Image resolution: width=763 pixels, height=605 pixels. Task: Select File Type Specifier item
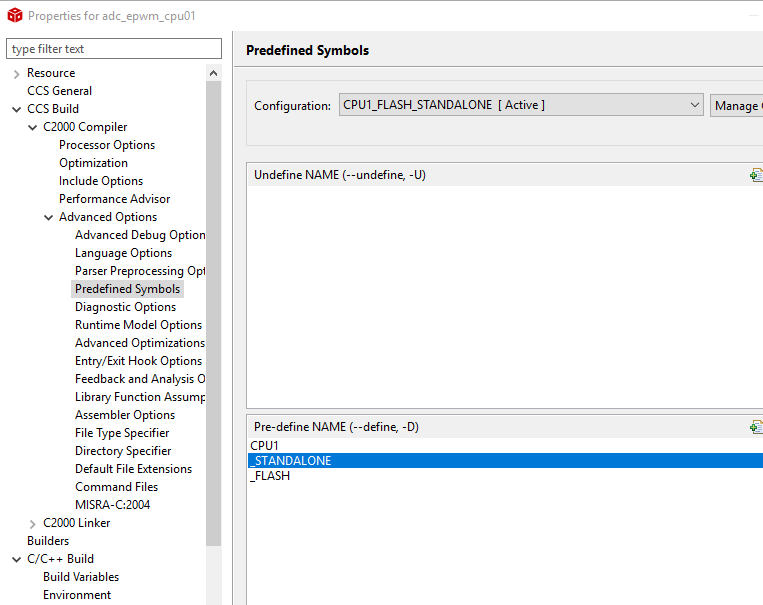(122, 433)
